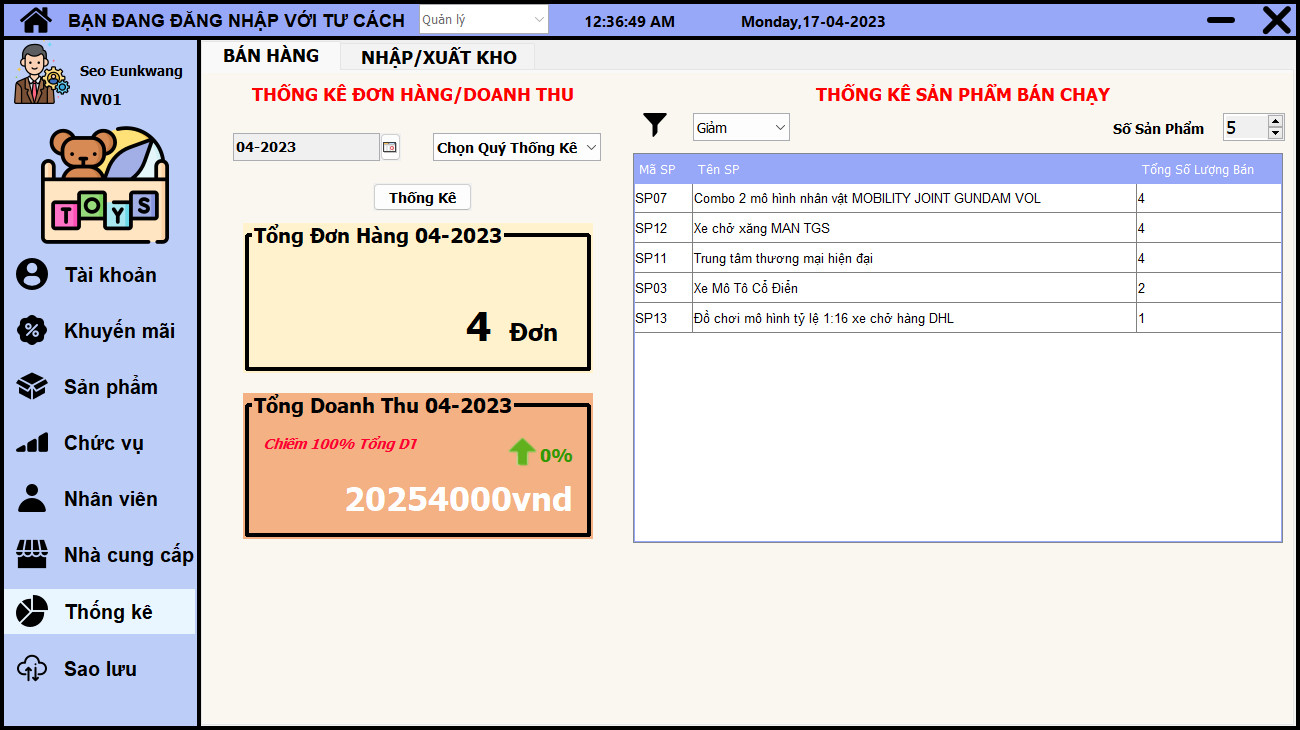Switch to the NHẬP/XUẤT KHO tab

point(439,57)
